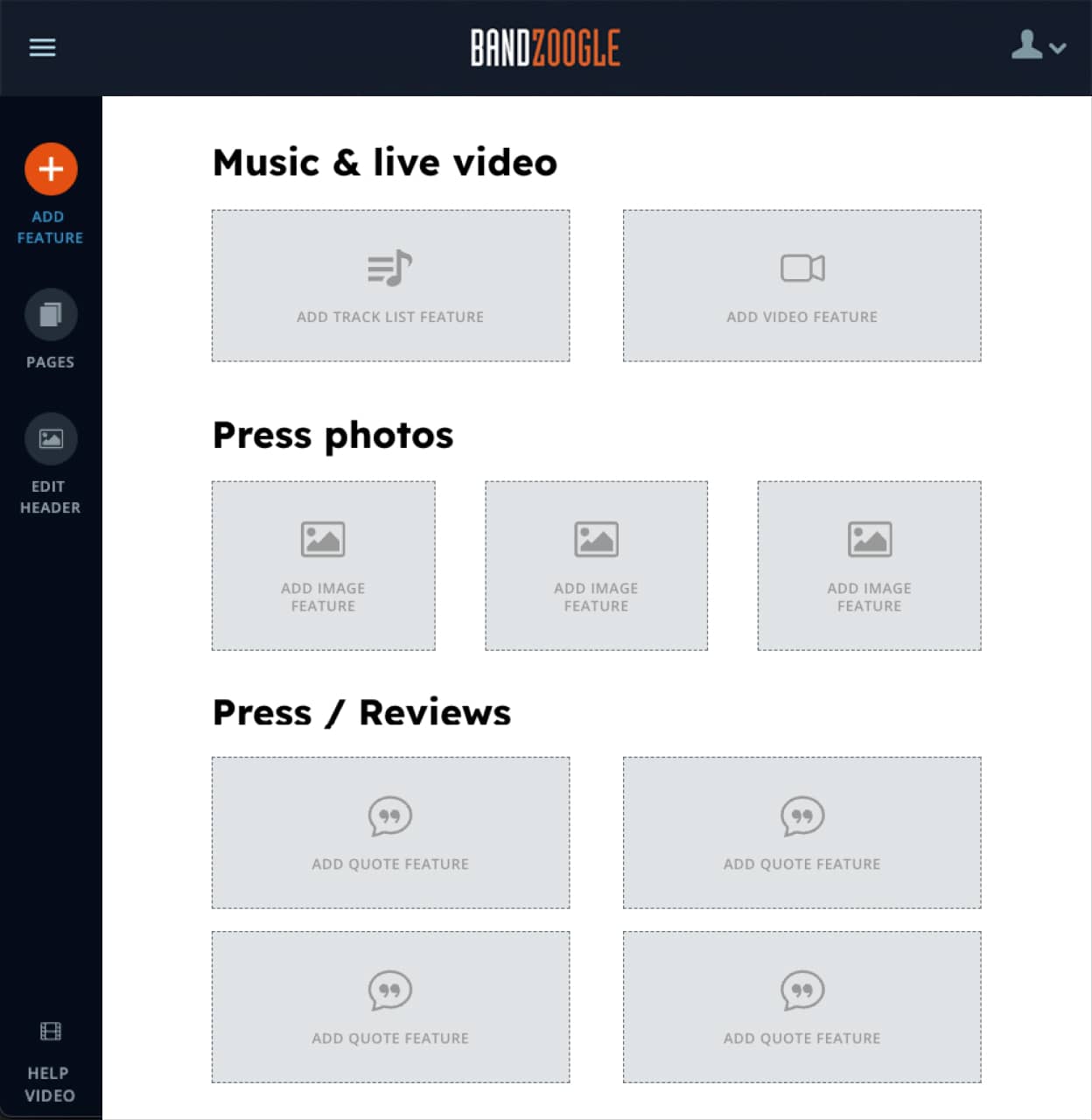Click the Edit Header image icon
Image resolution: width=1092 pixels, height=1120 pixels.
51,438
